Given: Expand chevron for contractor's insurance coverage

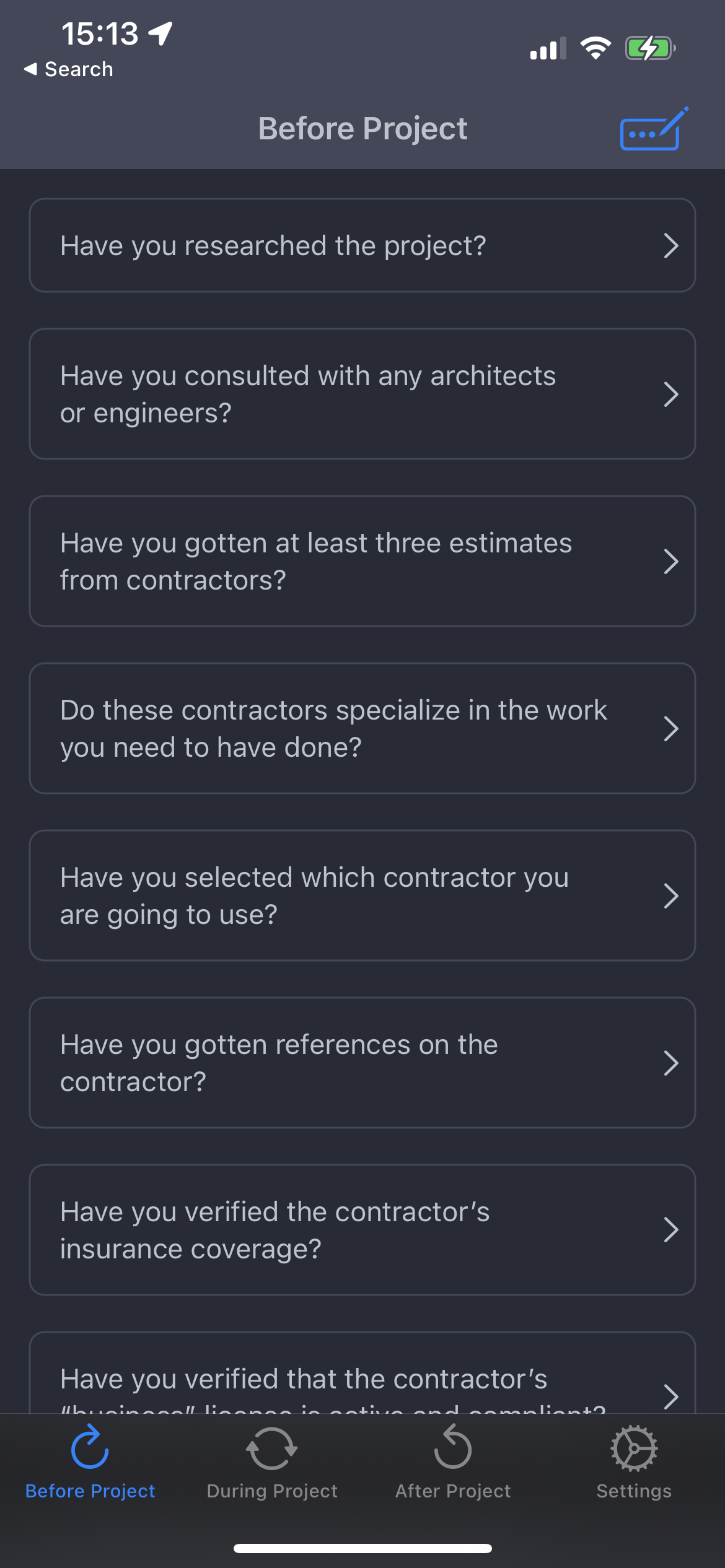Looking at the screenshot, I should tap(671, 1230).
